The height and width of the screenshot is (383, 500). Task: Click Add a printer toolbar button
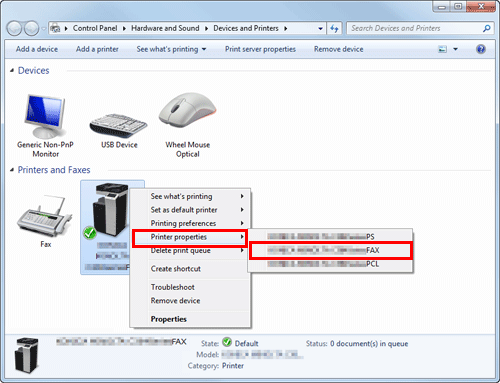(x=97, y=49)
